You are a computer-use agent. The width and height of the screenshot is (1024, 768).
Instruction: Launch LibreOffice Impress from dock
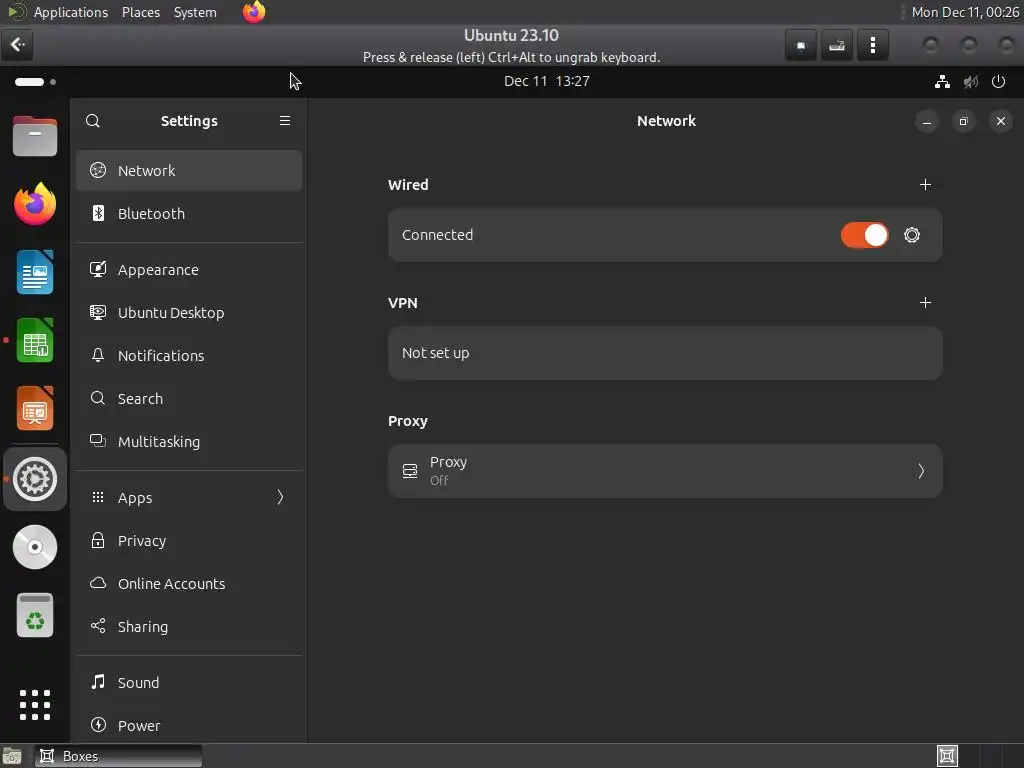click(x=35, y=408)
